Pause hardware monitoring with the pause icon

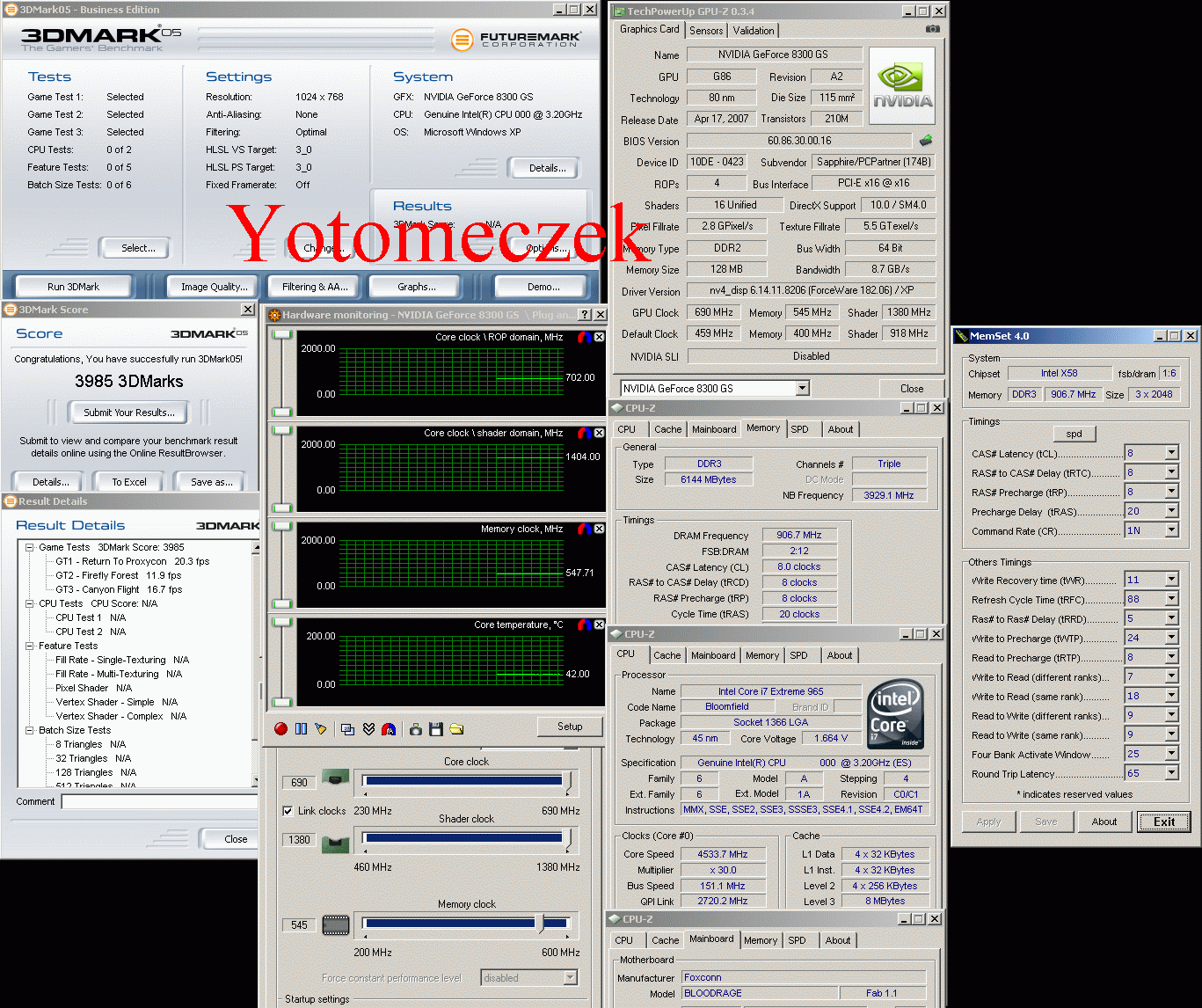pos(301,728)
